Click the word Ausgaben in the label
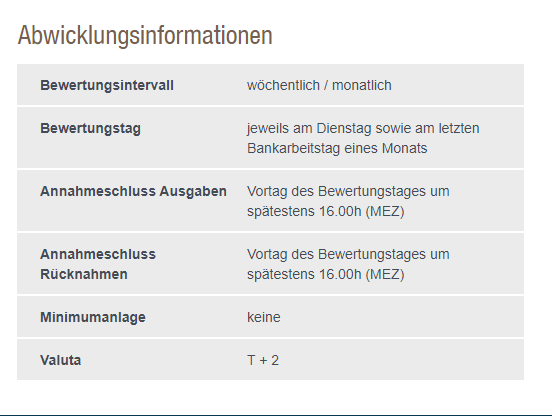Viewport: 552px width, 416px height. (193, 191)
